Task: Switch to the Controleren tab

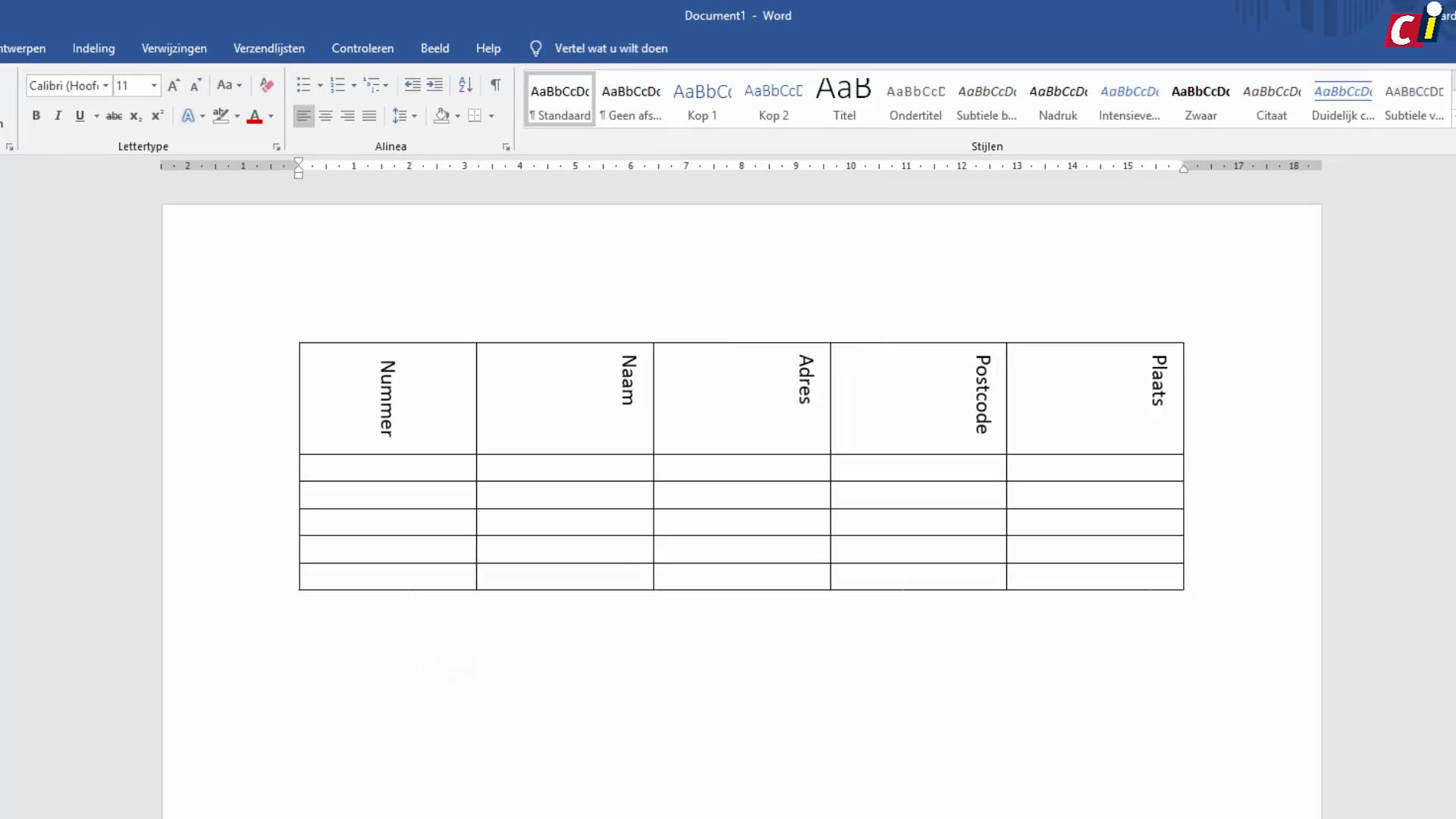Action: (362, 49)
